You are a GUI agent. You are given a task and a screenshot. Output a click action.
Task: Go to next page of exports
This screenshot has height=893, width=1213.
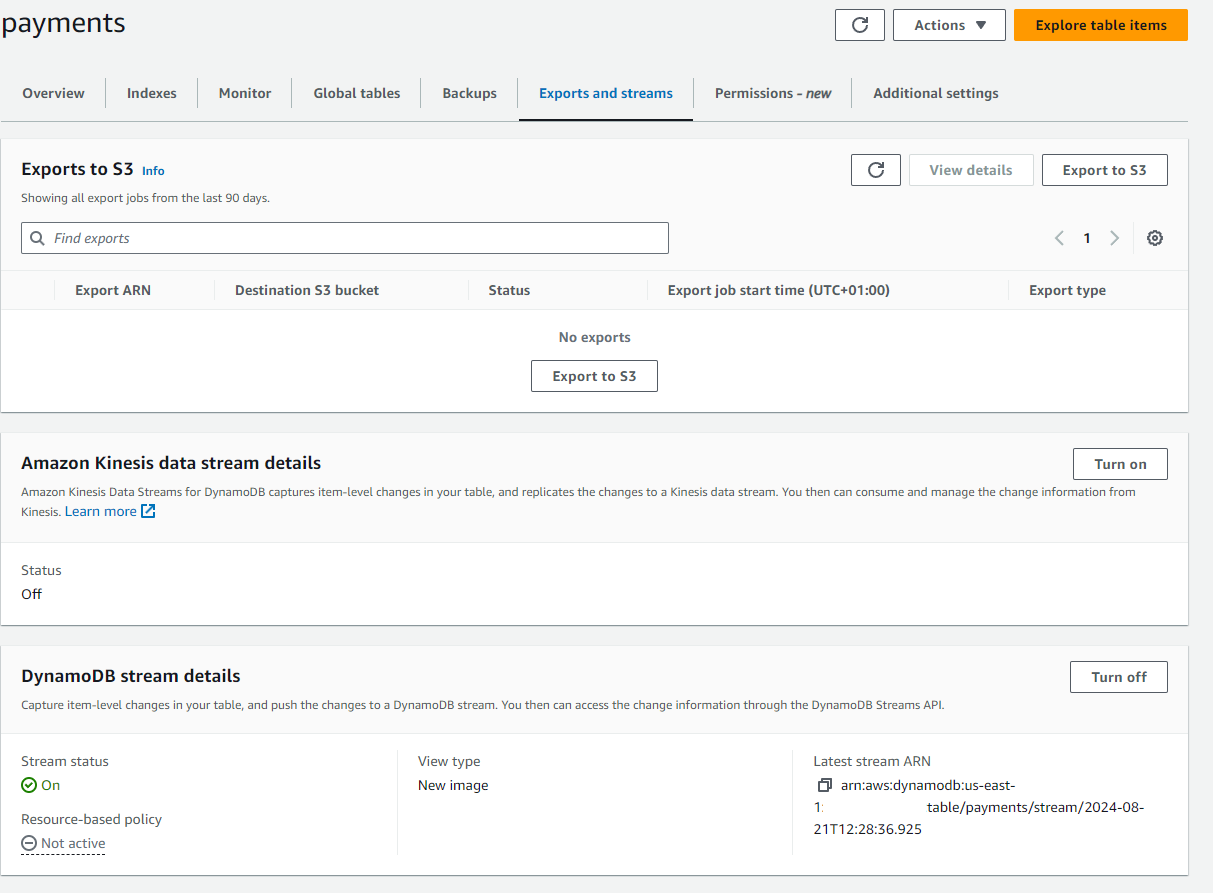click(1114, 238)
